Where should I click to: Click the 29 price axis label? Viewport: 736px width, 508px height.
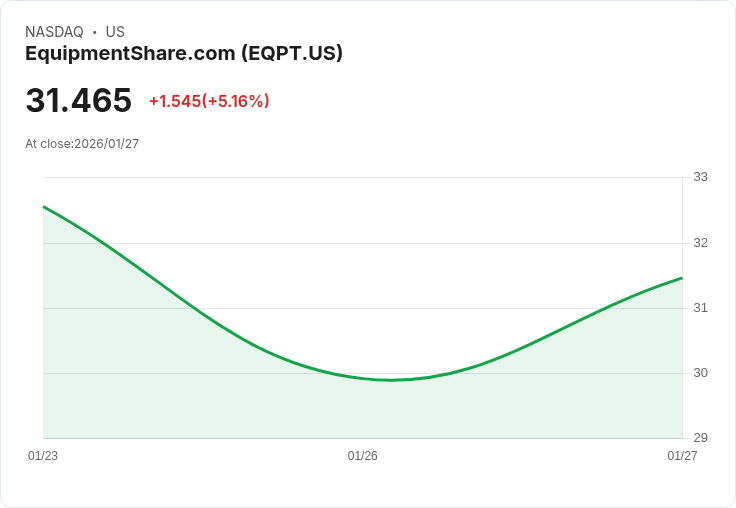click(700, 438)
